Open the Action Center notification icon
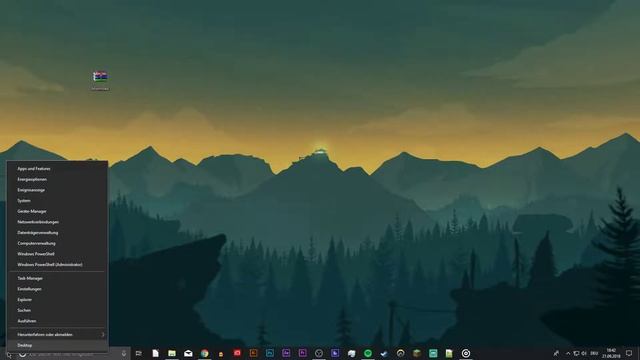This screenshot has width=640, height=360. click(x=629, y=353)
